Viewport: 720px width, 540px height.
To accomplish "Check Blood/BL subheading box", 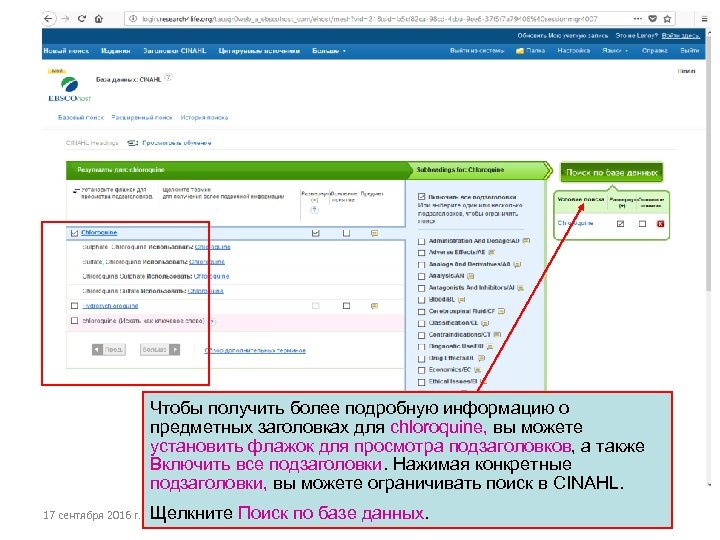I will pos(422,300).
